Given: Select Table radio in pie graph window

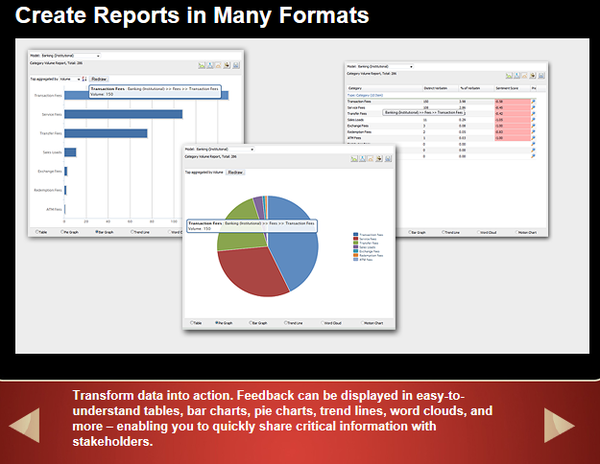Looking at the screenshot, I should [192, 323].
